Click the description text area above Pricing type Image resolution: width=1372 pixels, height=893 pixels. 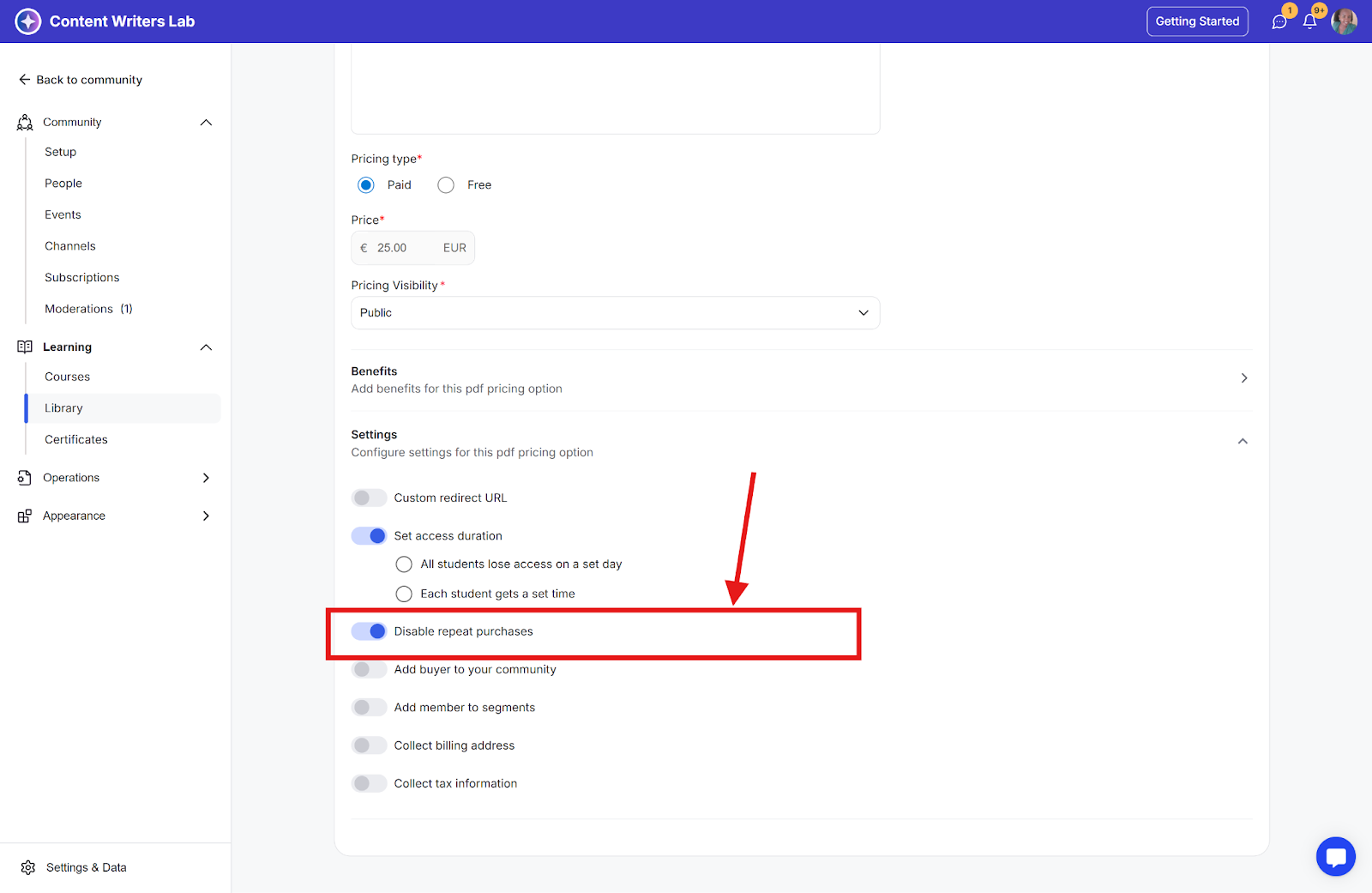pyautogui.click(x=616, y=88)
